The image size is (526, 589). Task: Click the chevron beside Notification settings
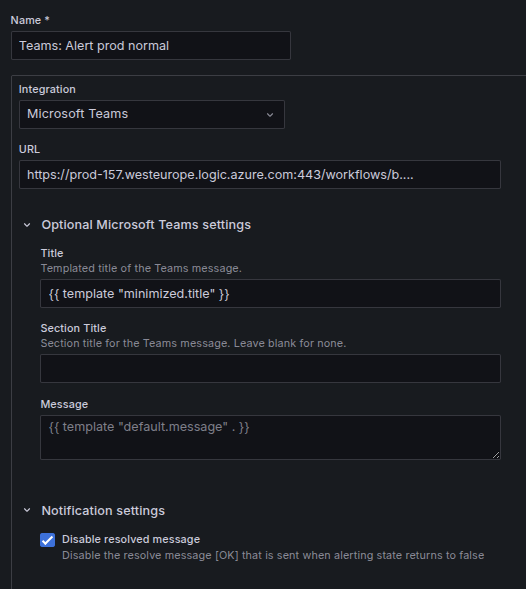point(27,510)
